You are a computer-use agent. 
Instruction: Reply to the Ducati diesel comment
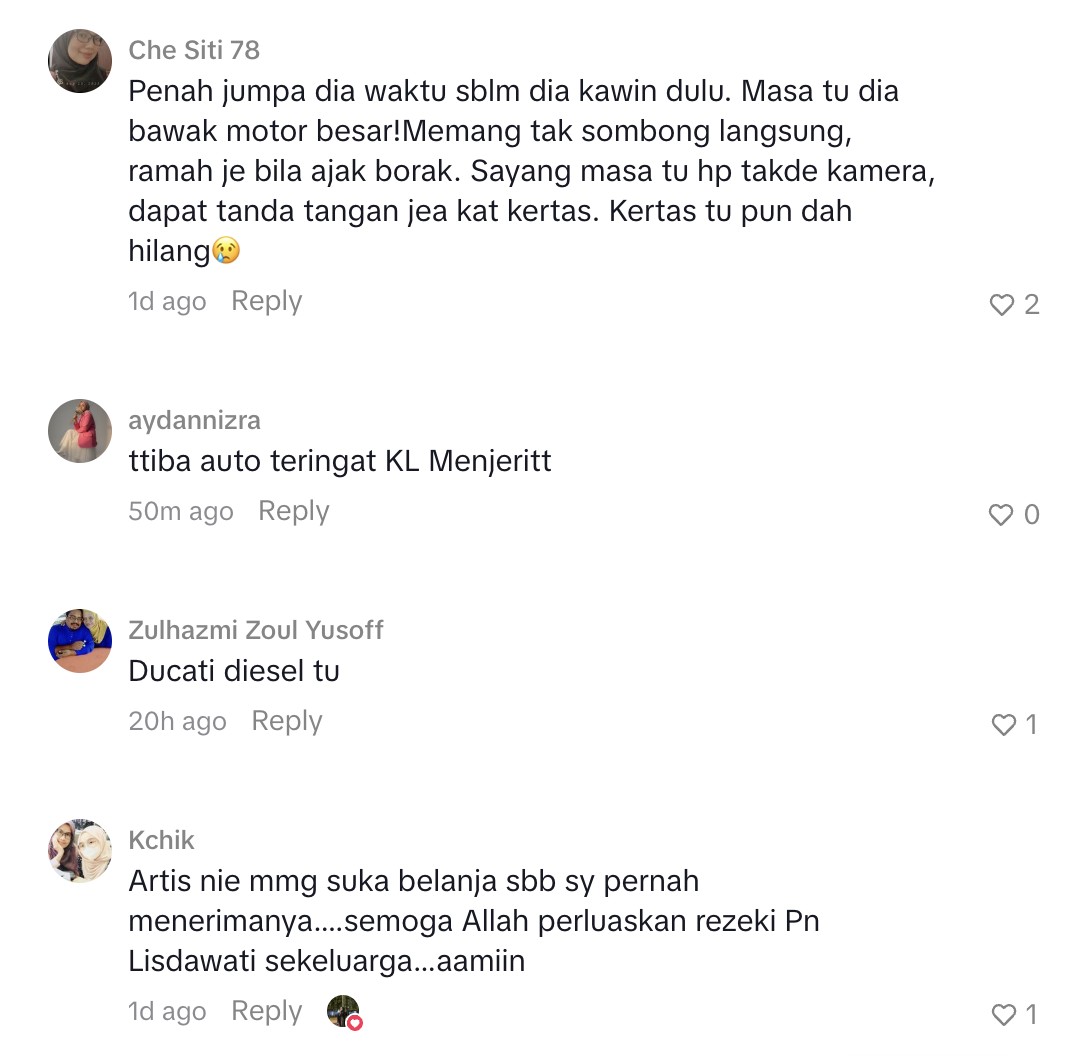pos(287,721)
